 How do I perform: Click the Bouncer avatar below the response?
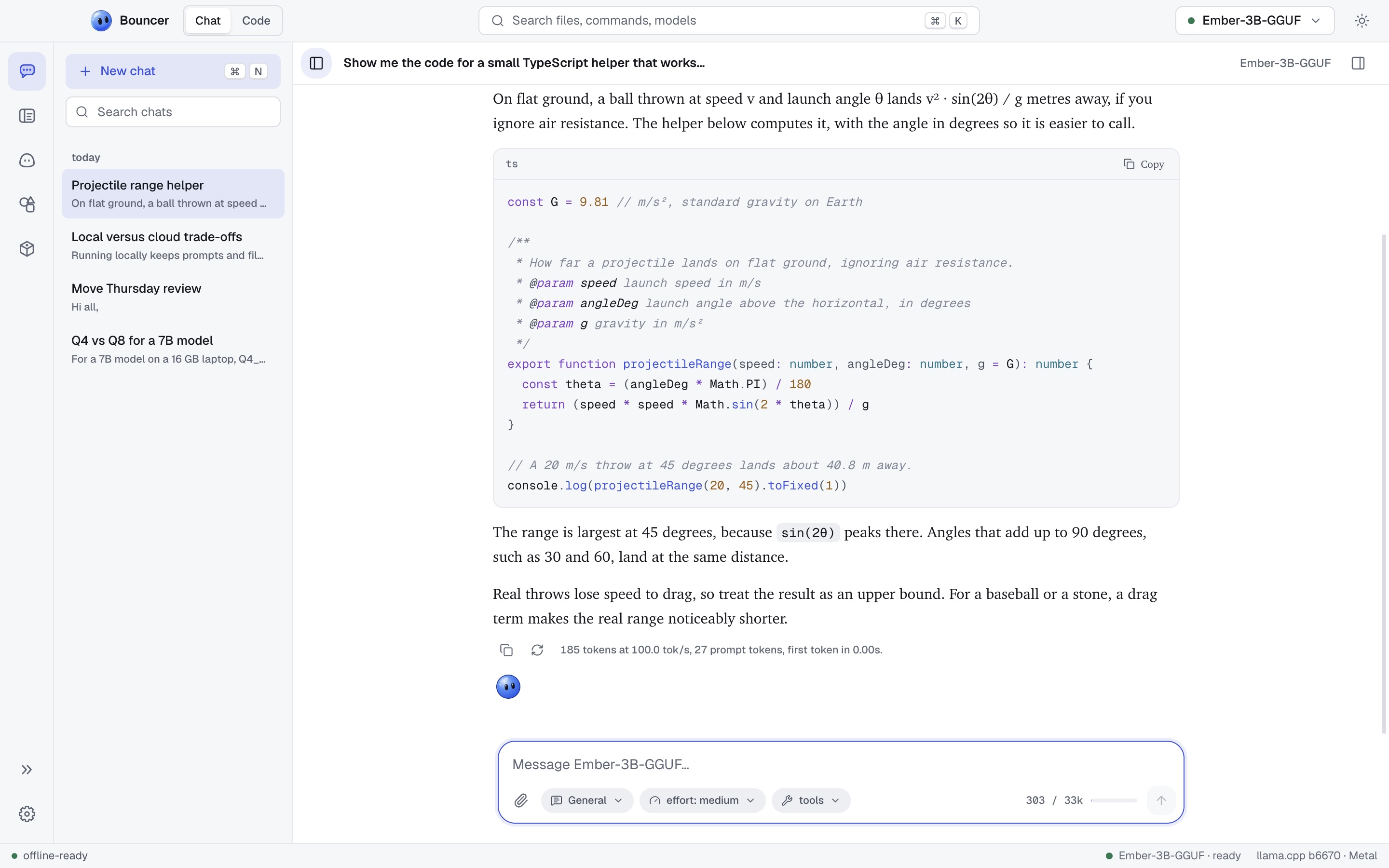pyautogui.click(x=508, y=687)
